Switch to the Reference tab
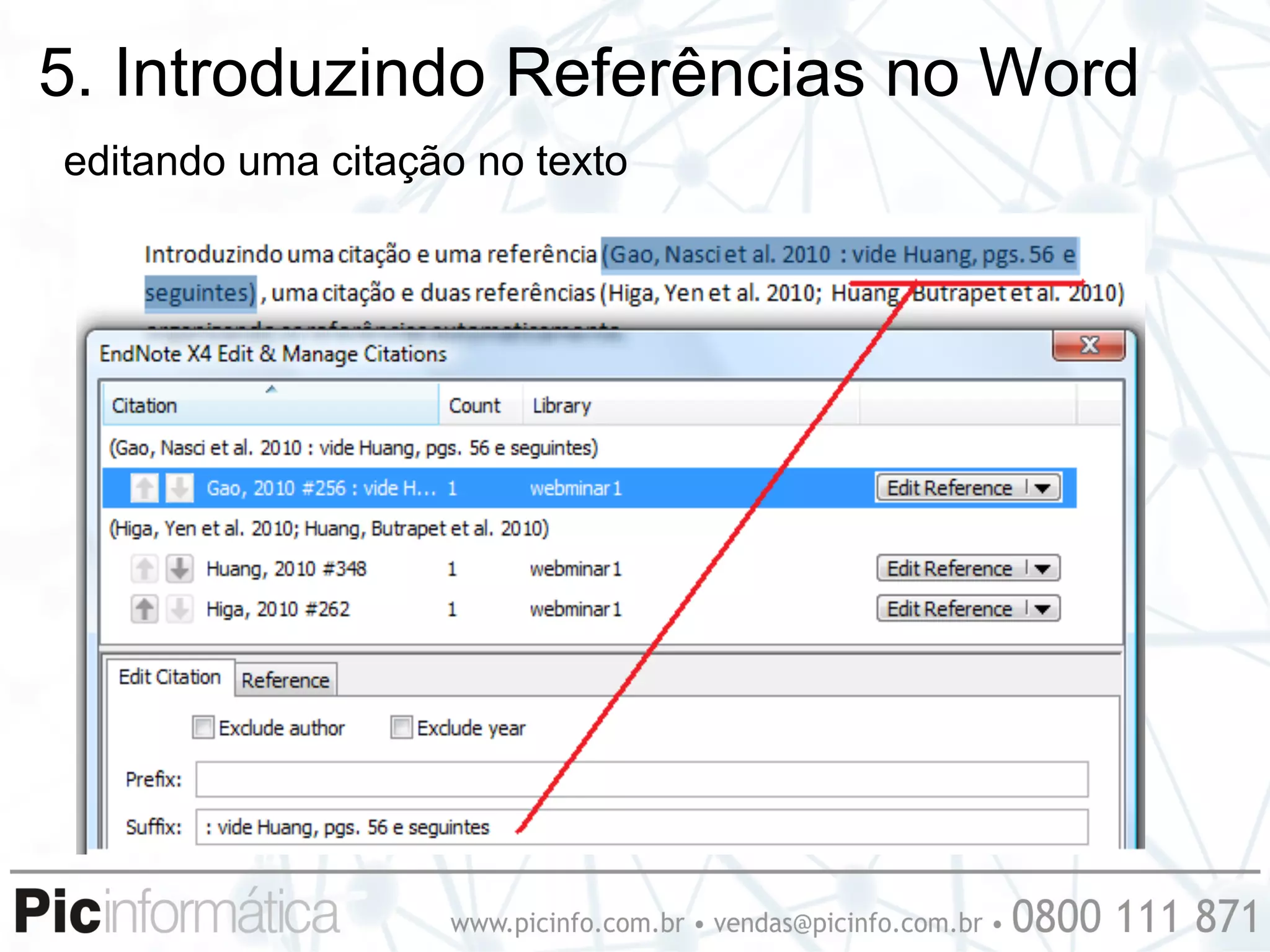The image size is (1270, 952). 286,680
